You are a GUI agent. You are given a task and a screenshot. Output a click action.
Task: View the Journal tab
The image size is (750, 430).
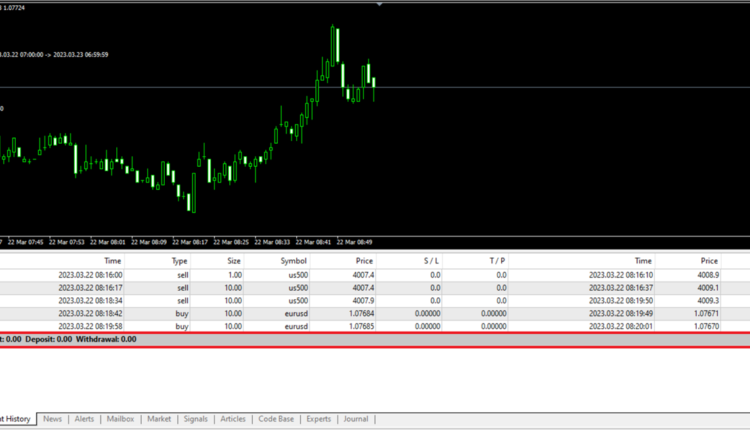tap(356, 419)
